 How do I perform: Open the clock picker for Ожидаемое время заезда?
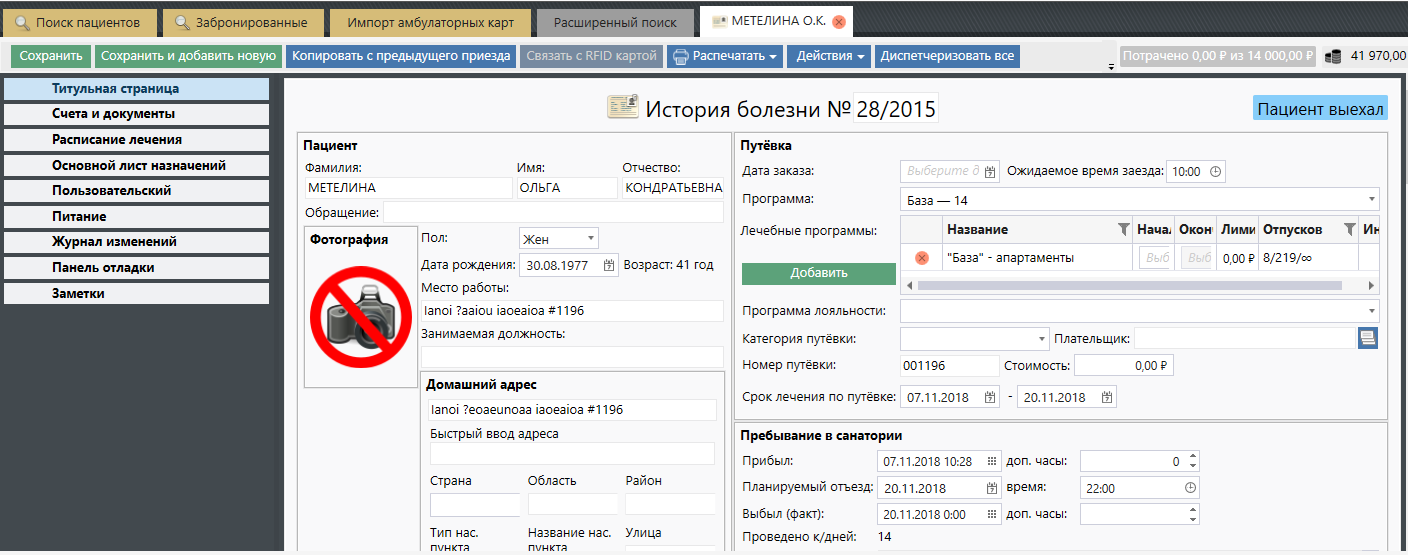(1216, 172)
